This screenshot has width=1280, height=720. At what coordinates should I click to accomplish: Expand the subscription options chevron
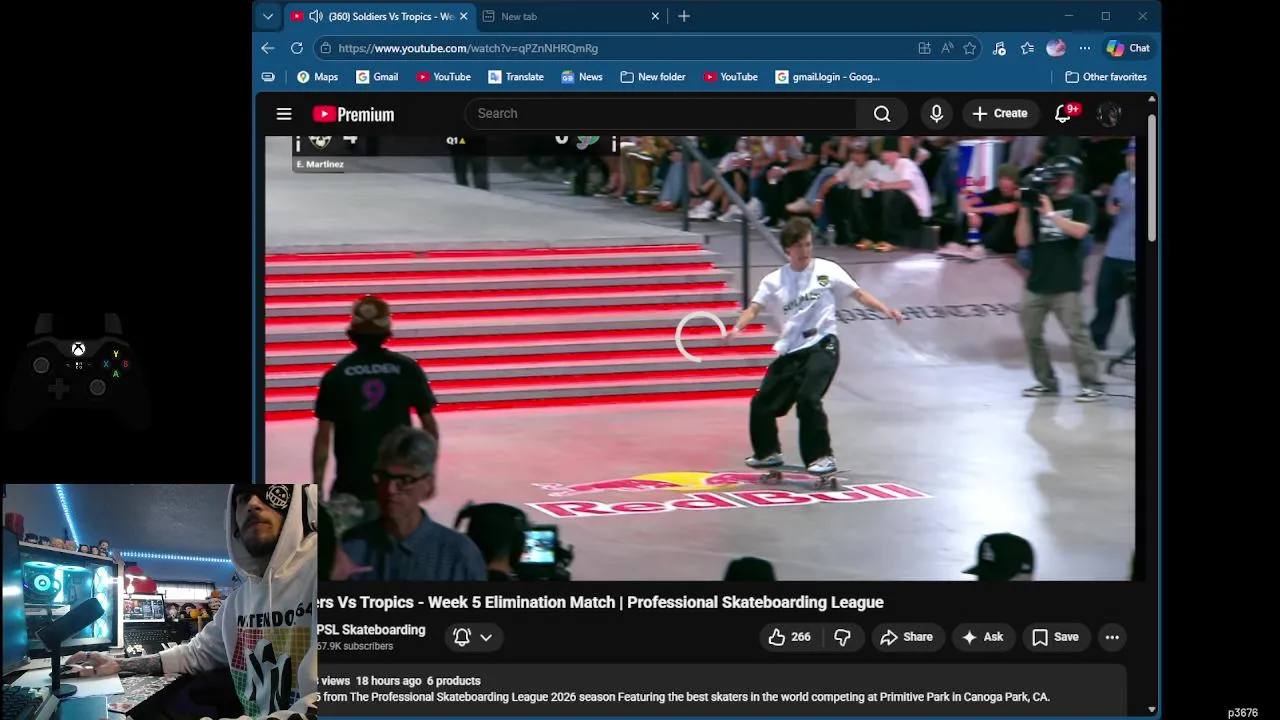(x=486, y=637)
